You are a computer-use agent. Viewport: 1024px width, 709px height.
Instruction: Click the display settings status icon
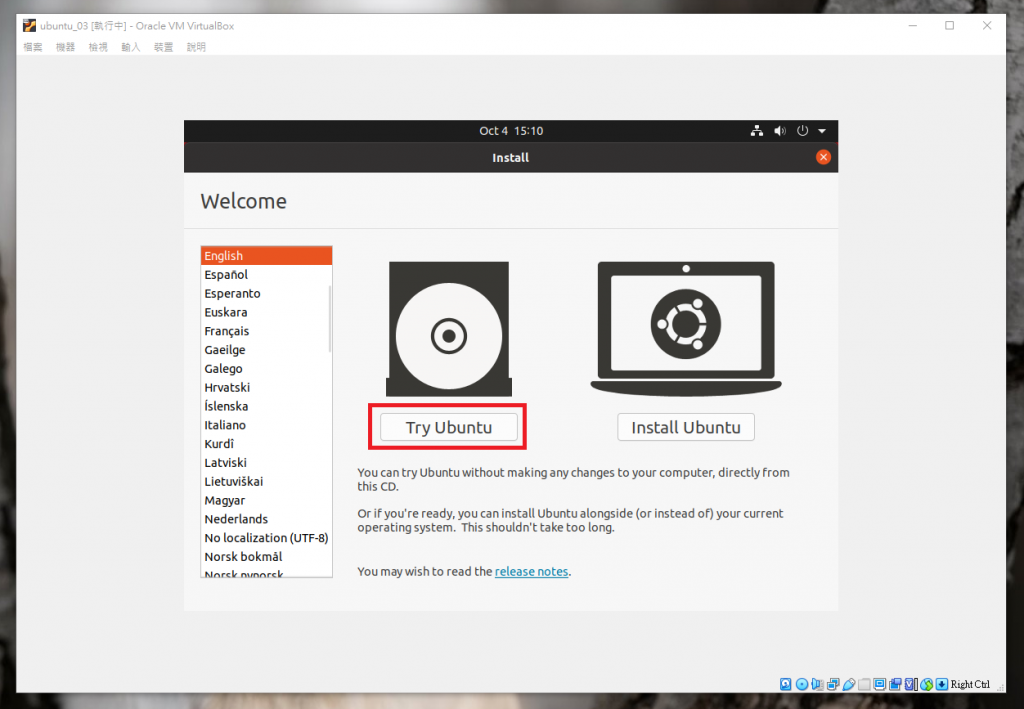[x=880, y=684]
